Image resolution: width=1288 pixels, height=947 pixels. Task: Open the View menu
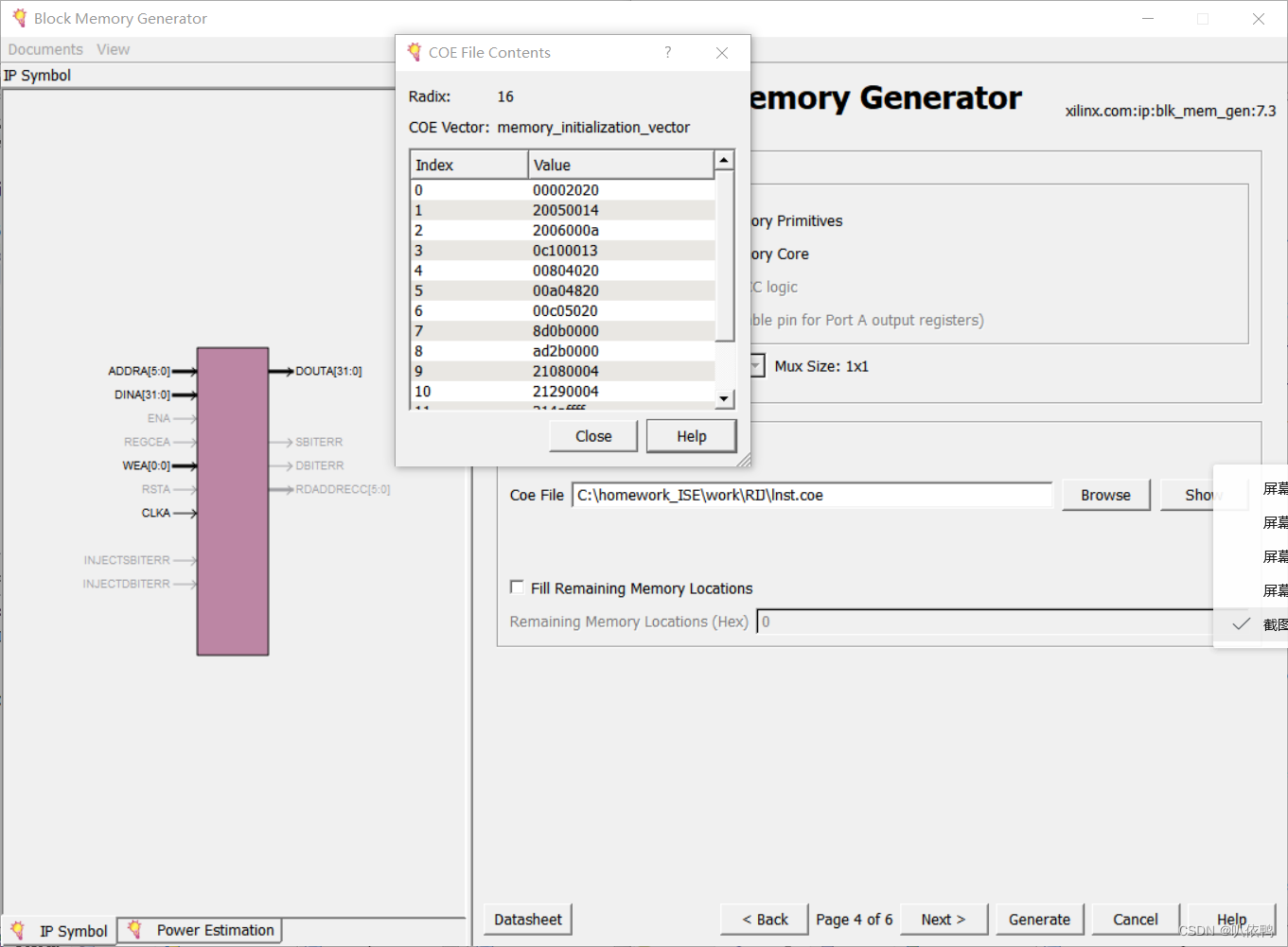click(x=113, y=49)
